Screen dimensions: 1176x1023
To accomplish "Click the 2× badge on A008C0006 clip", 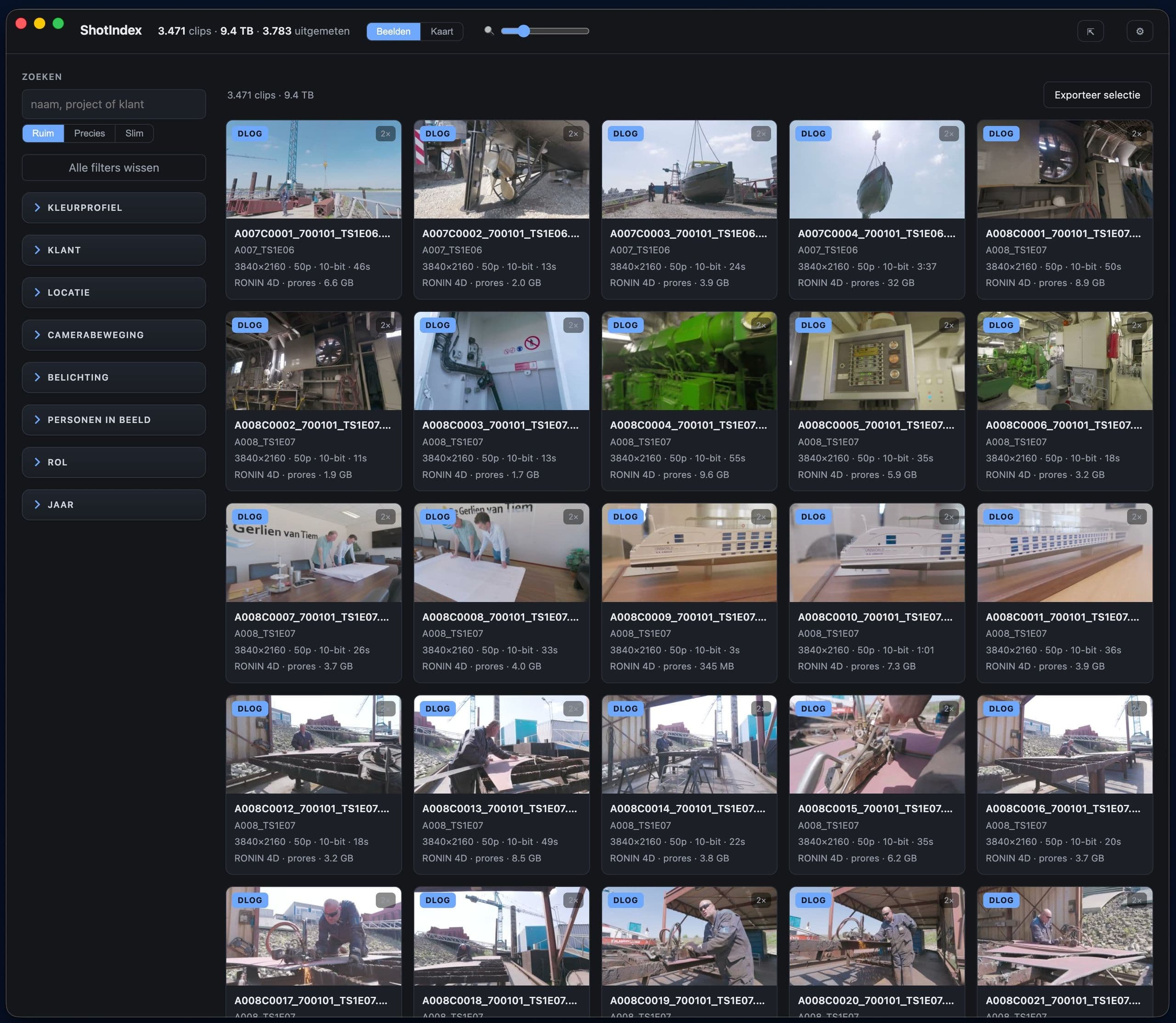I will pos(1136,325).
